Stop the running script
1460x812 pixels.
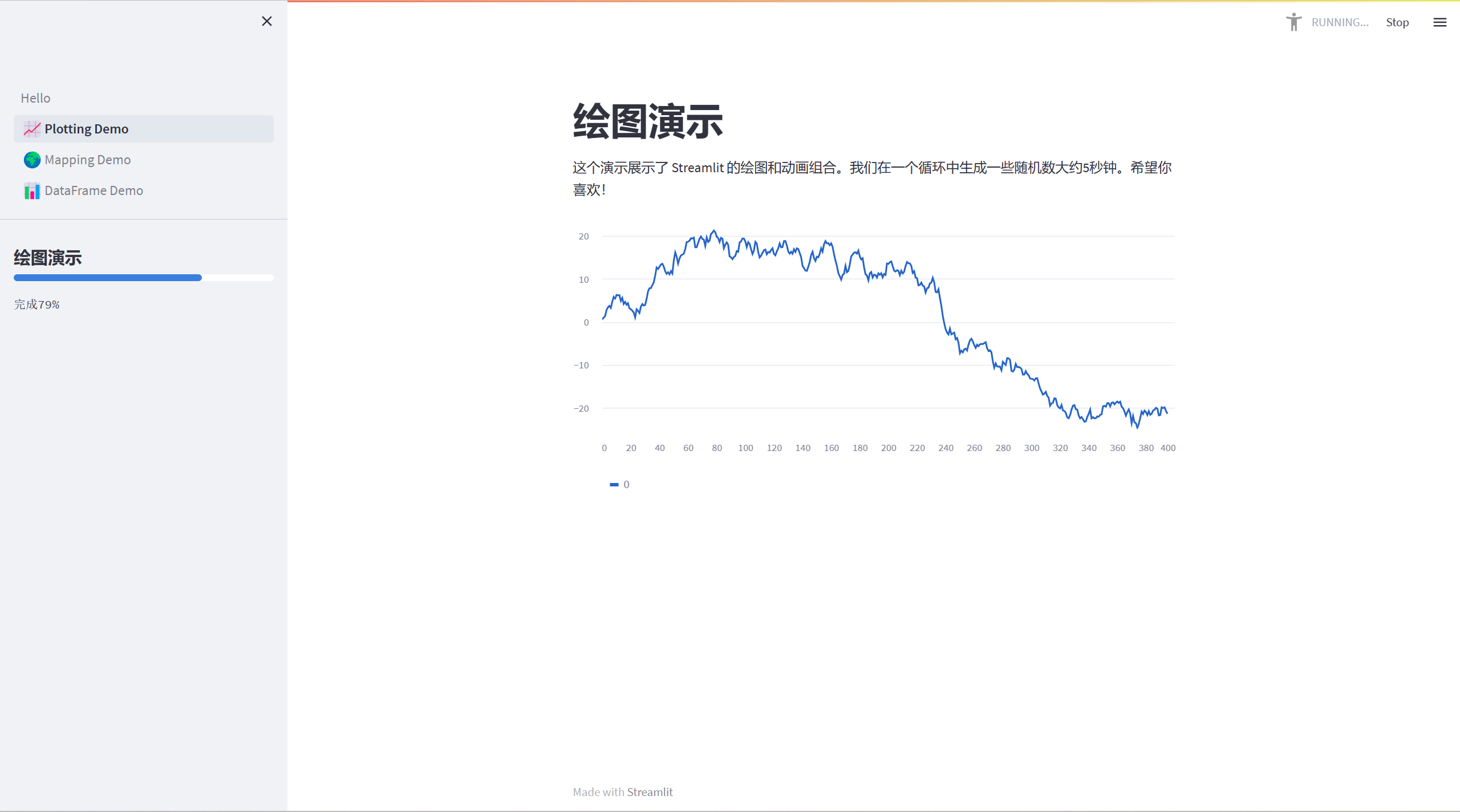[1397, 22]
